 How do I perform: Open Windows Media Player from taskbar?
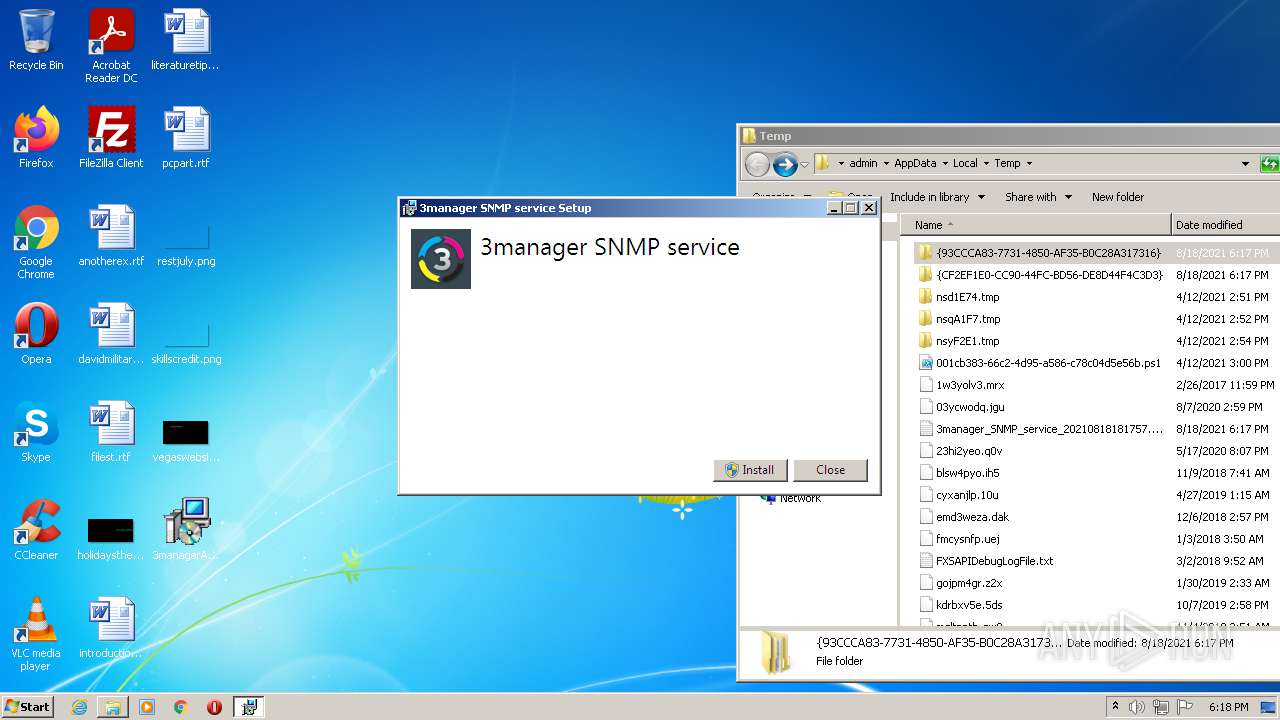pos(147,707)
